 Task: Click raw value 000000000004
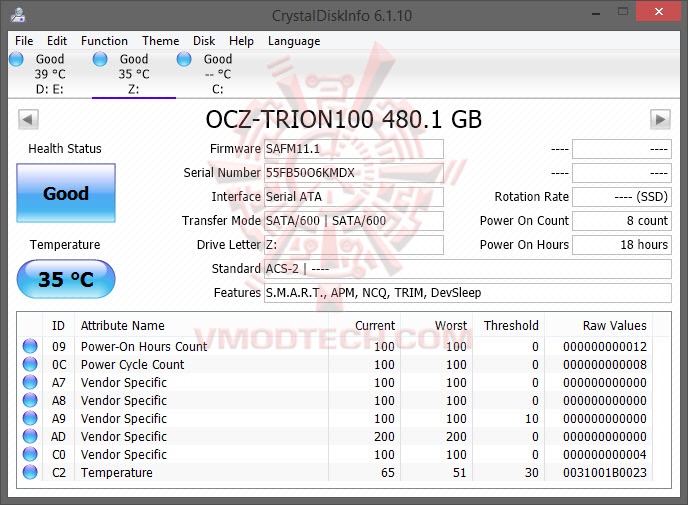605,455
